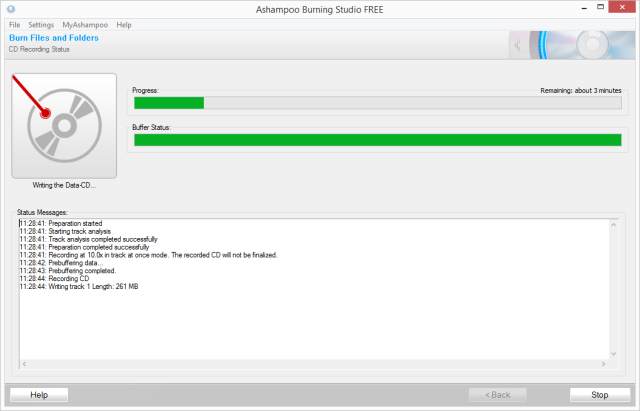Click the status log scroll up arrow

tap(613, 225)
